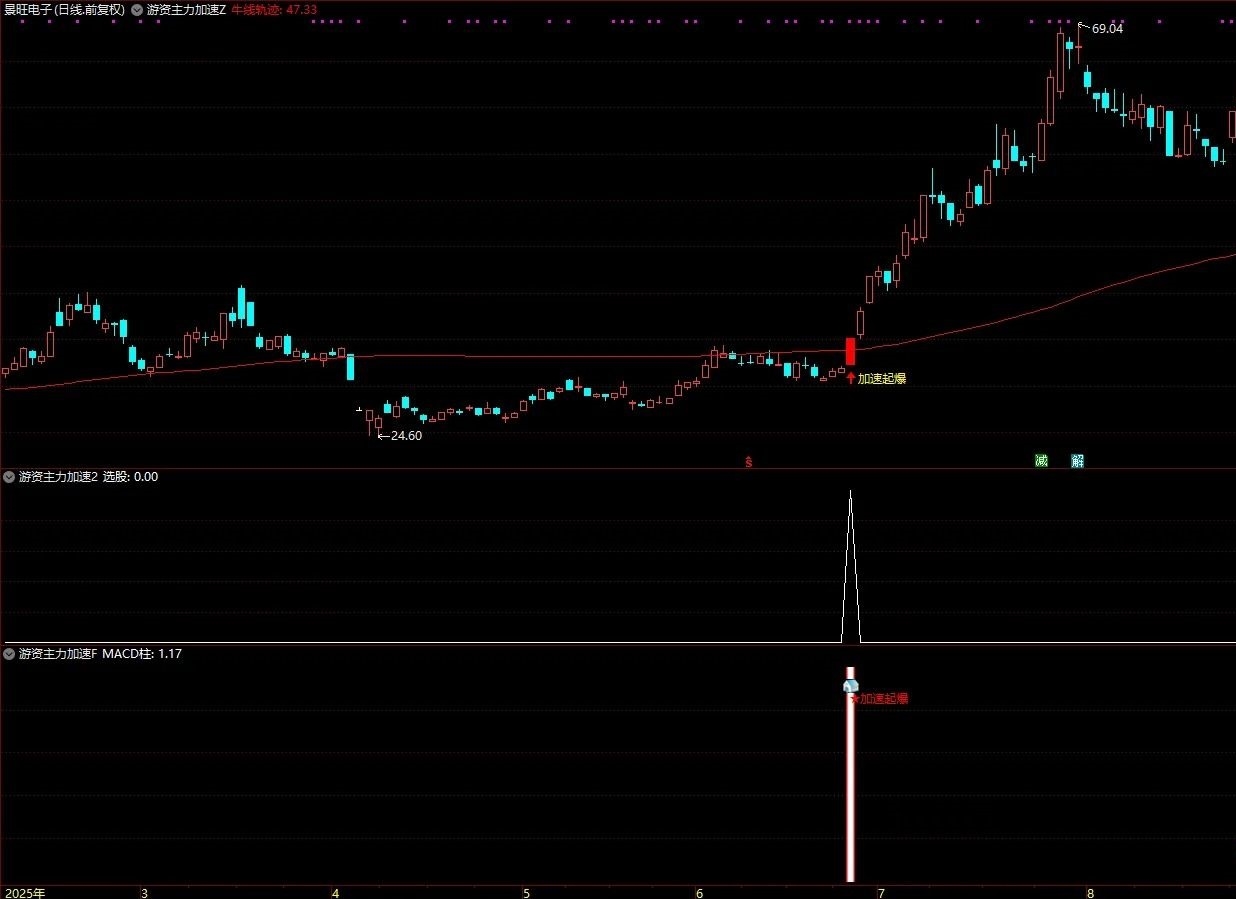This screenshot has height=899, width=1236.
Task: Click the green 减 event marker
Action: click(1041, 461)
